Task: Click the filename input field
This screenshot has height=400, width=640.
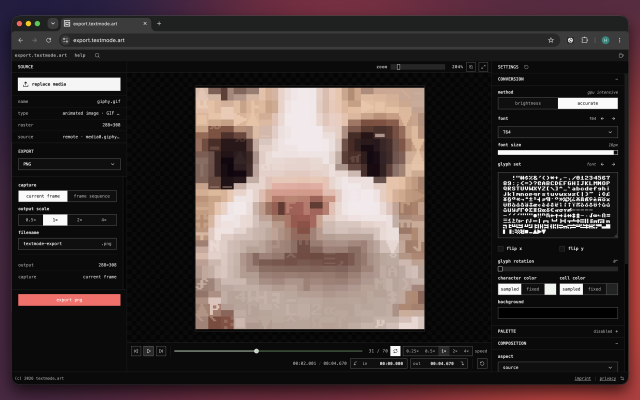Action: (68, 244)
